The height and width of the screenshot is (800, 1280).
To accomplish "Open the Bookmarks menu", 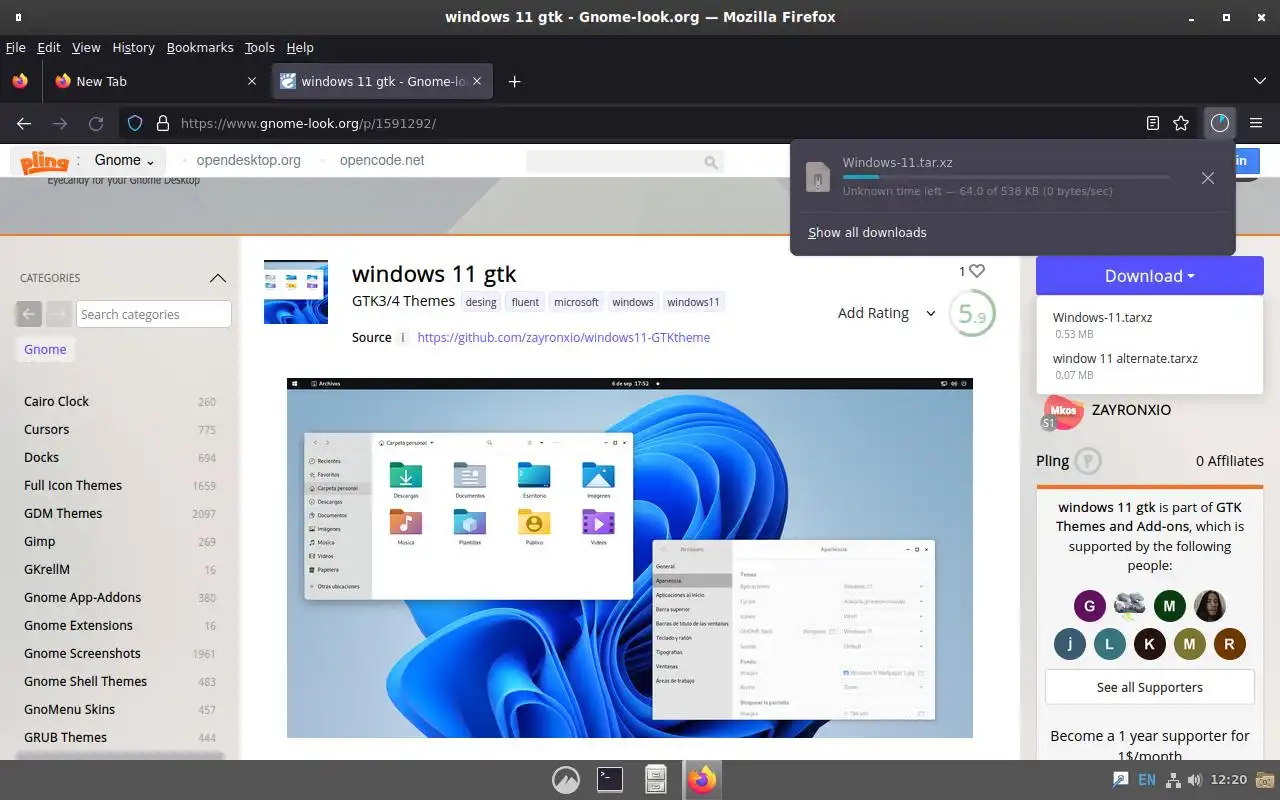I will (x=200, y=47).
